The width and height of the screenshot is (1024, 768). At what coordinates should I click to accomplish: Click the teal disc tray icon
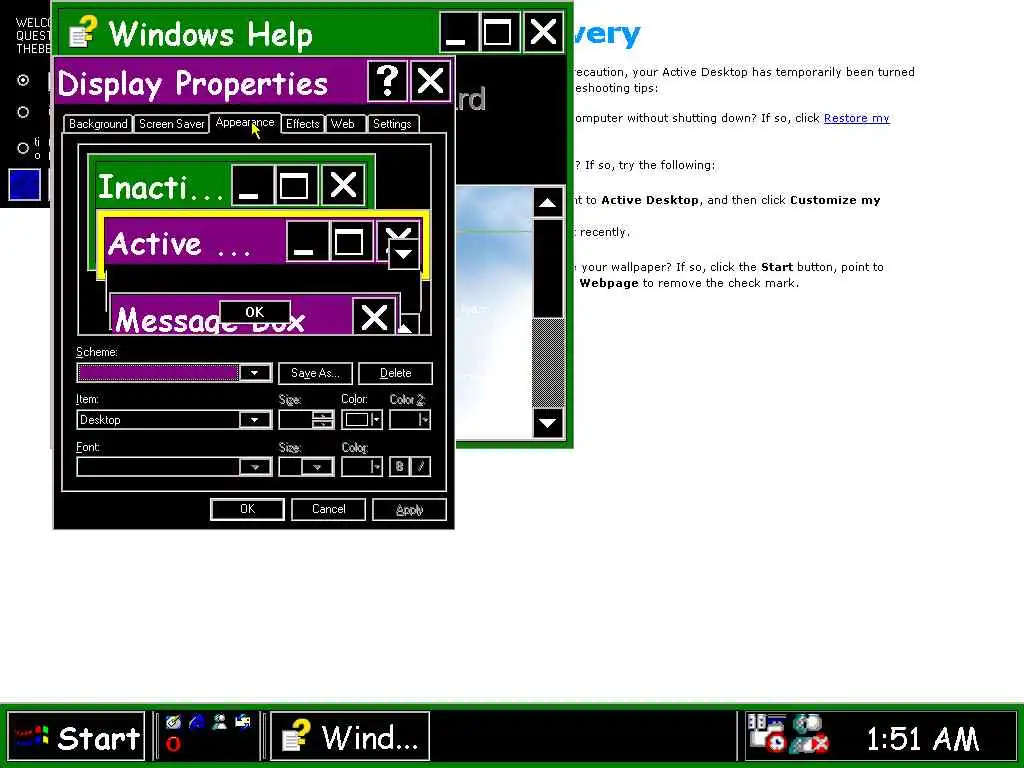click(808, 724)
